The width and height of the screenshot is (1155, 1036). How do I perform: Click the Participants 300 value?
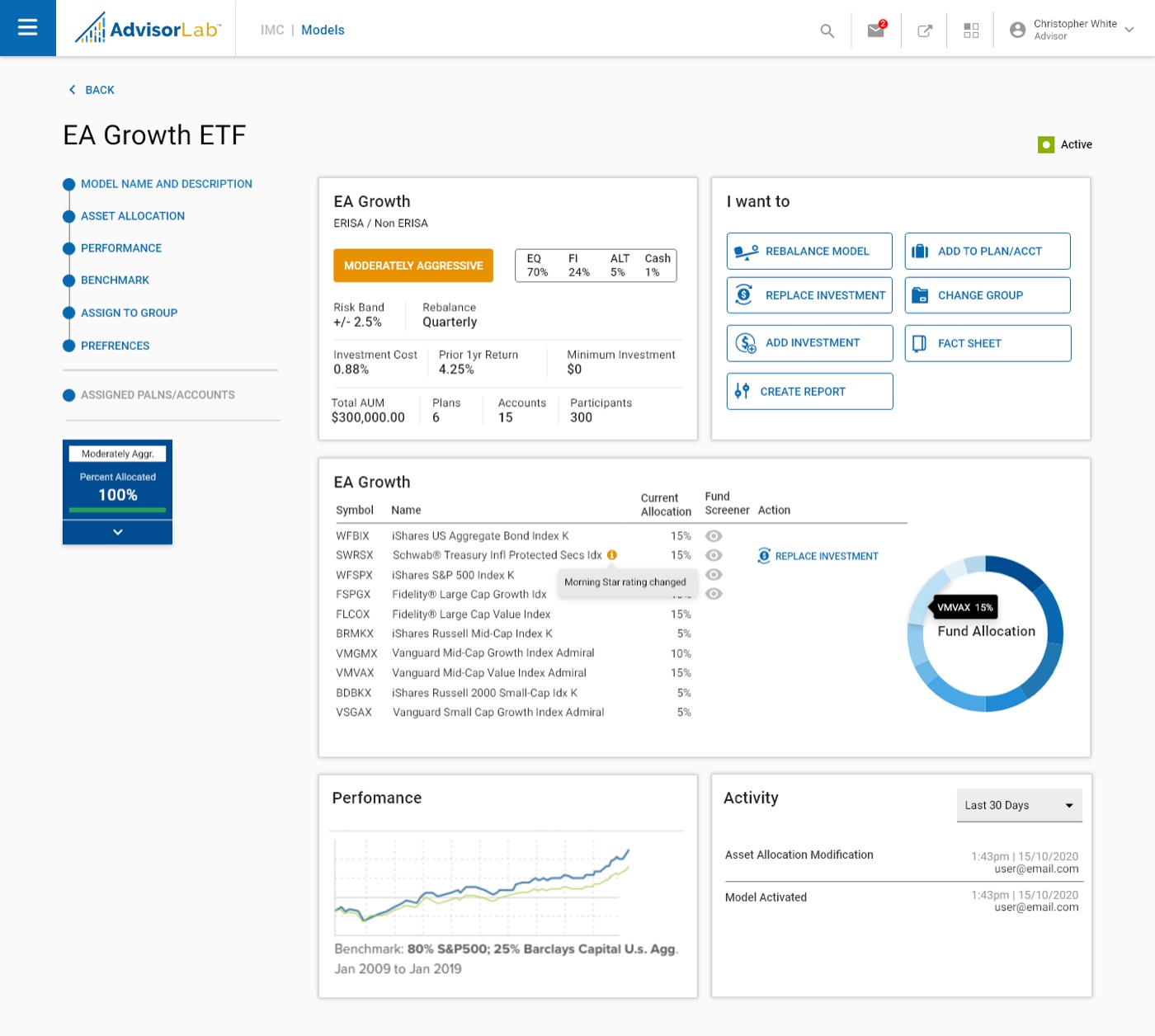(581, 417)
